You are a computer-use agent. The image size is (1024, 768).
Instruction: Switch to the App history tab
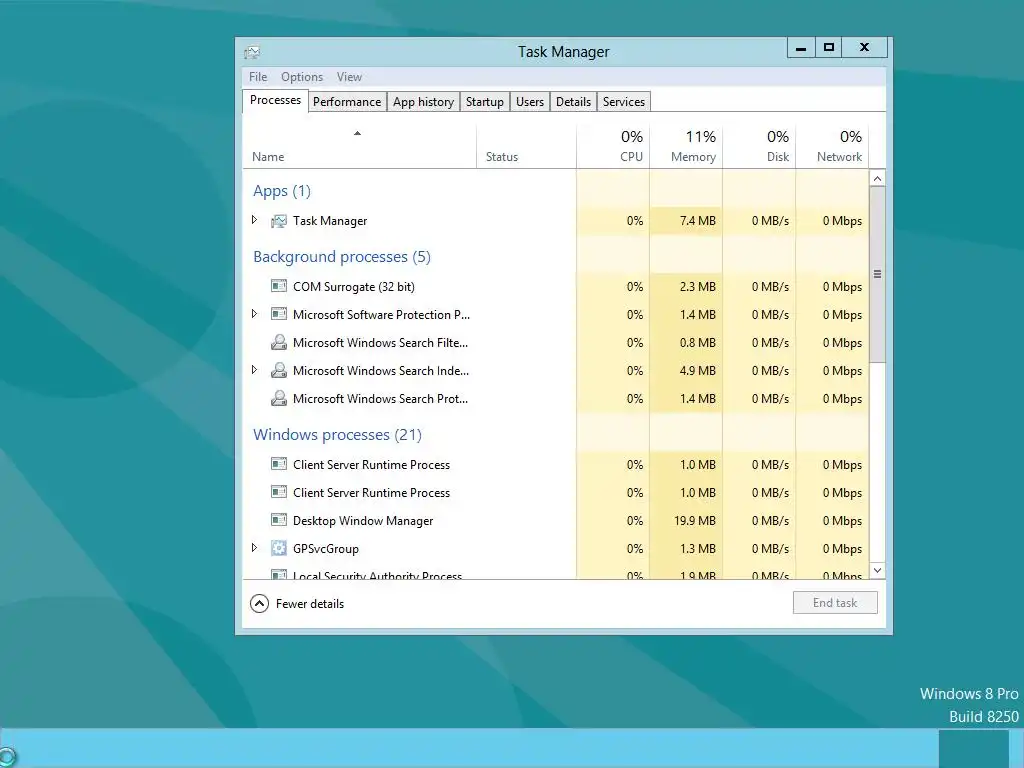coord(423,102)
